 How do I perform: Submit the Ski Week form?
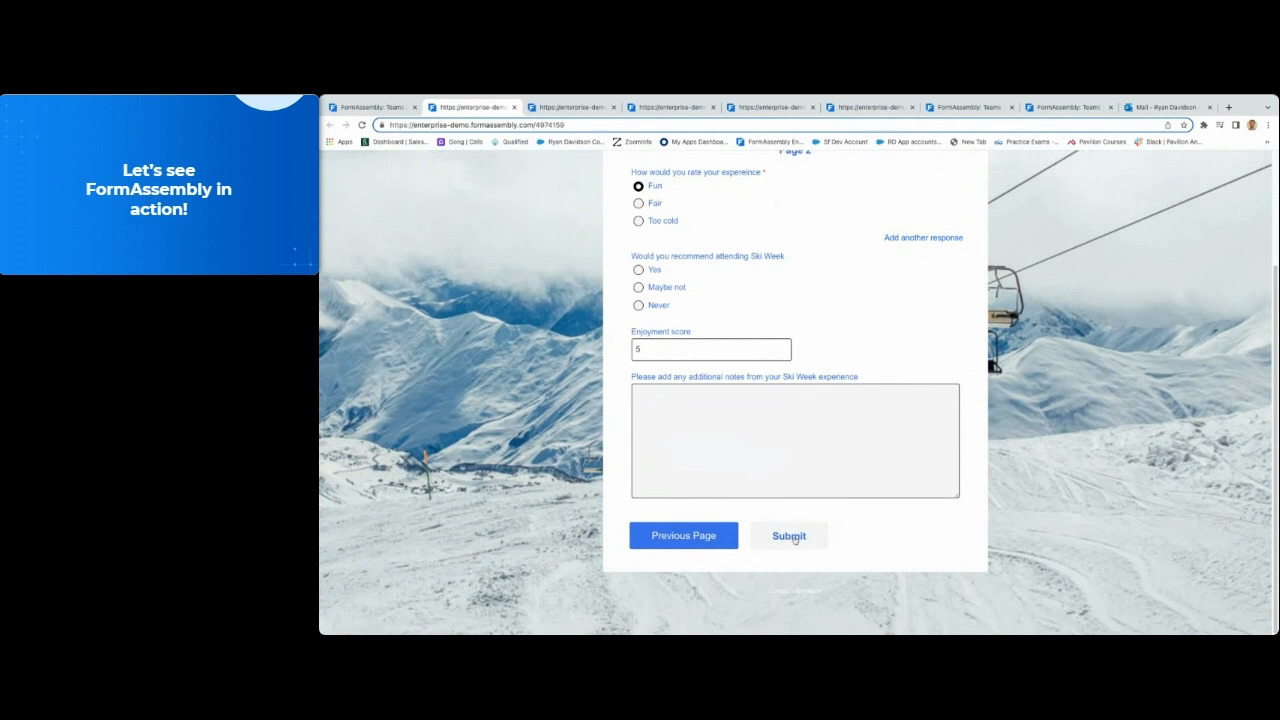pos(789,536)
